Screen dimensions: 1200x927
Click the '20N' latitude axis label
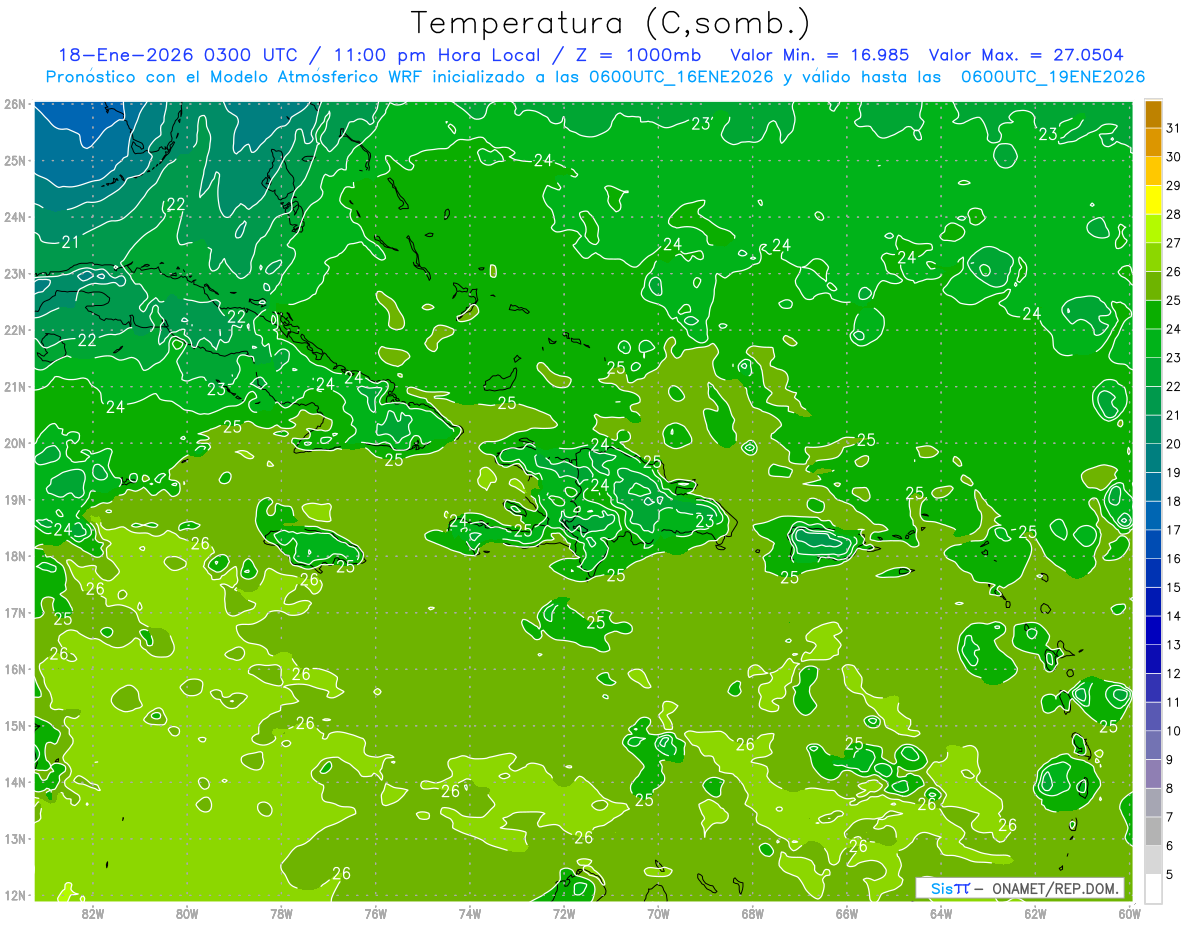point(15,443)
